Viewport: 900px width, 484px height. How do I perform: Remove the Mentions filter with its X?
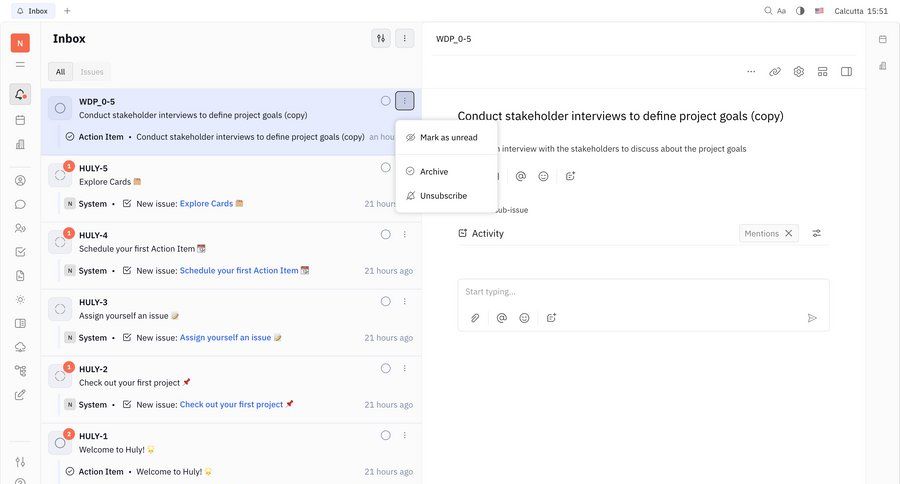[x=789, y=233]
